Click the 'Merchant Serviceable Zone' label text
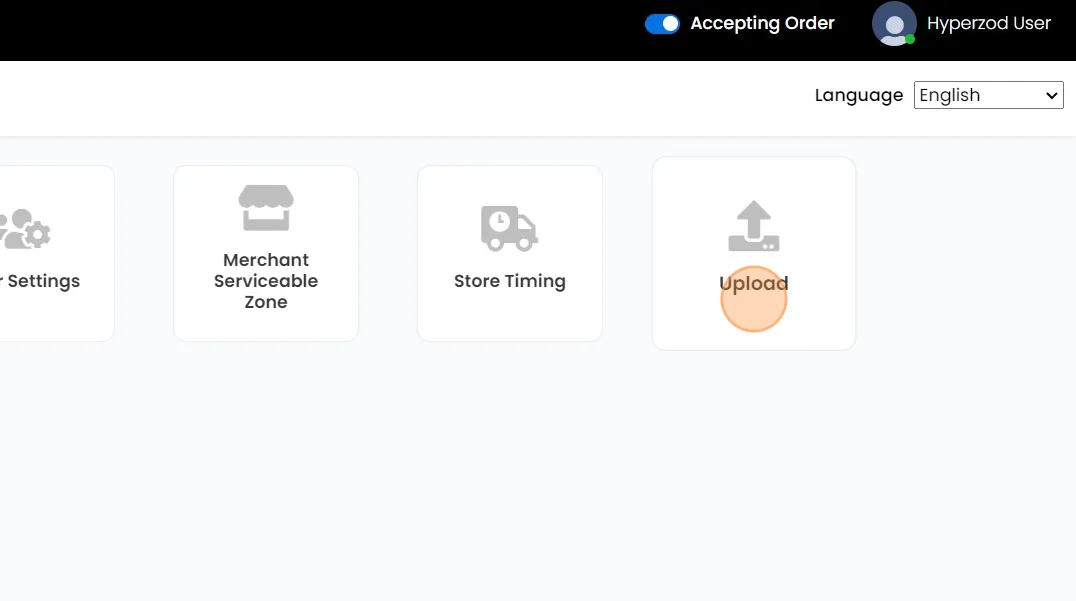 (266, 281)
